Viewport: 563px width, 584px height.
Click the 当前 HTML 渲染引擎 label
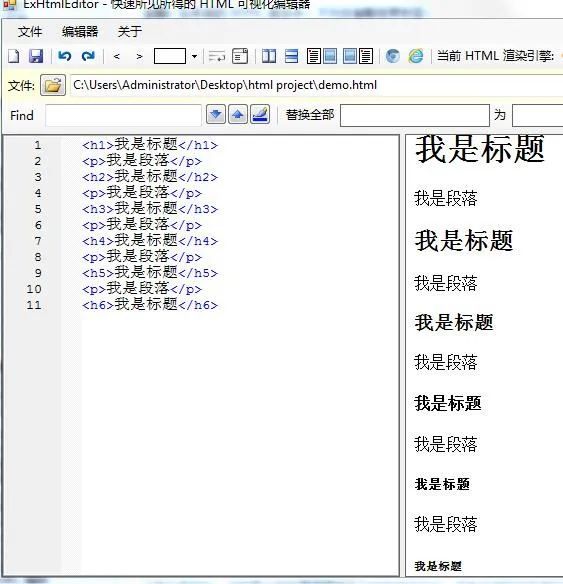tap(496, 56)
